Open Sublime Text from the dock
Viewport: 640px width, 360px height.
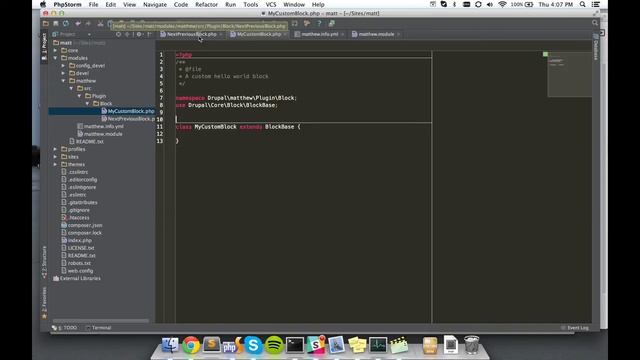click(211, 345)
